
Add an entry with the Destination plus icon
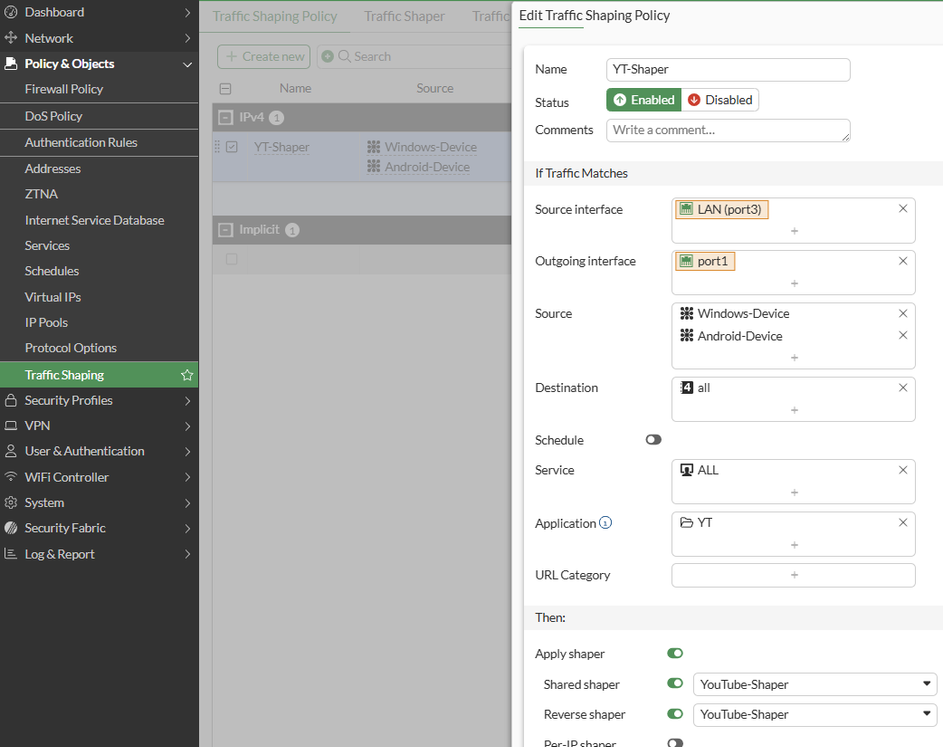(x=794, y=409)
